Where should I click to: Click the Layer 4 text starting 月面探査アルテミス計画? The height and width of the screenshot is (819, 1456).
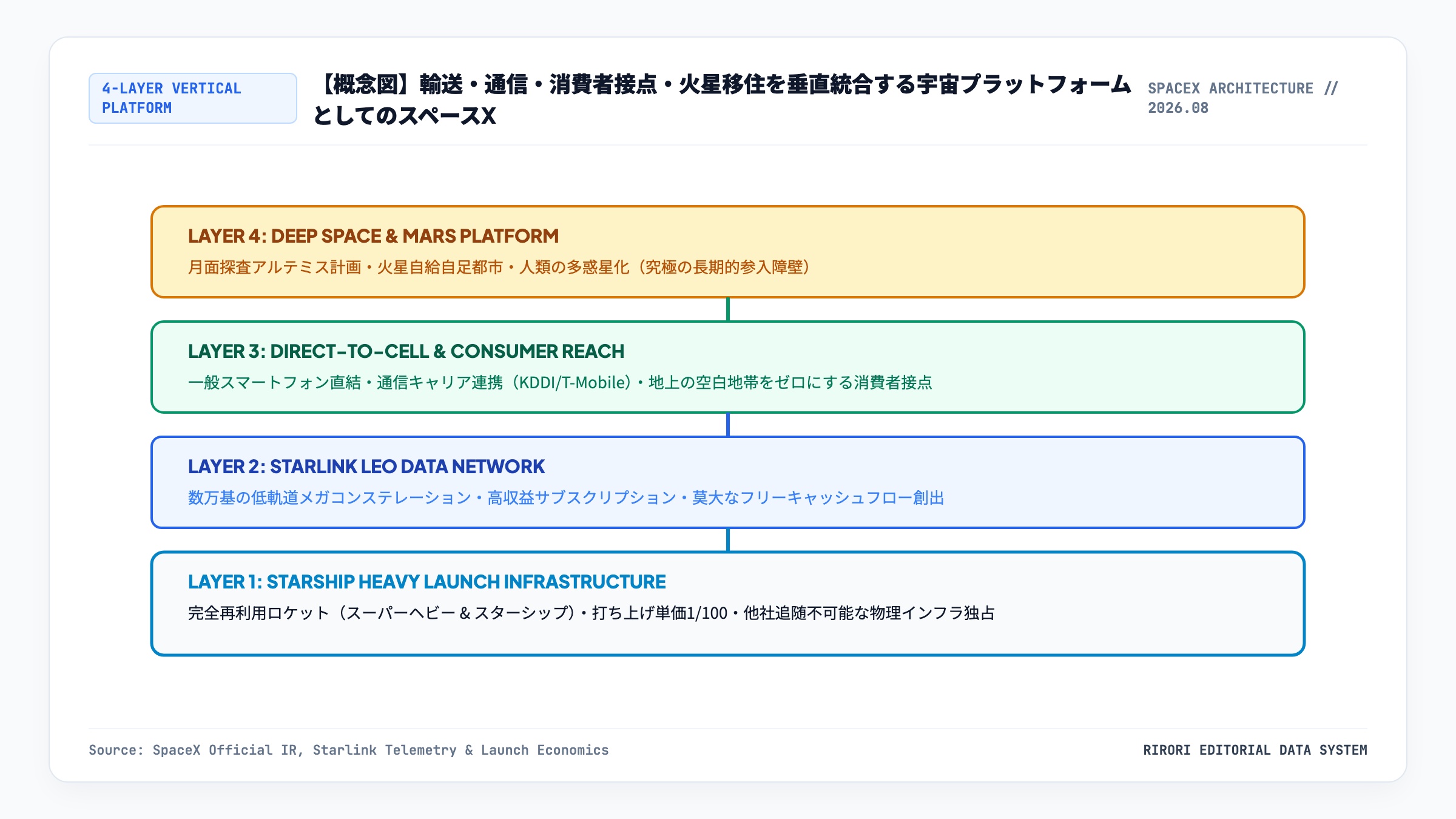[499, 268]
